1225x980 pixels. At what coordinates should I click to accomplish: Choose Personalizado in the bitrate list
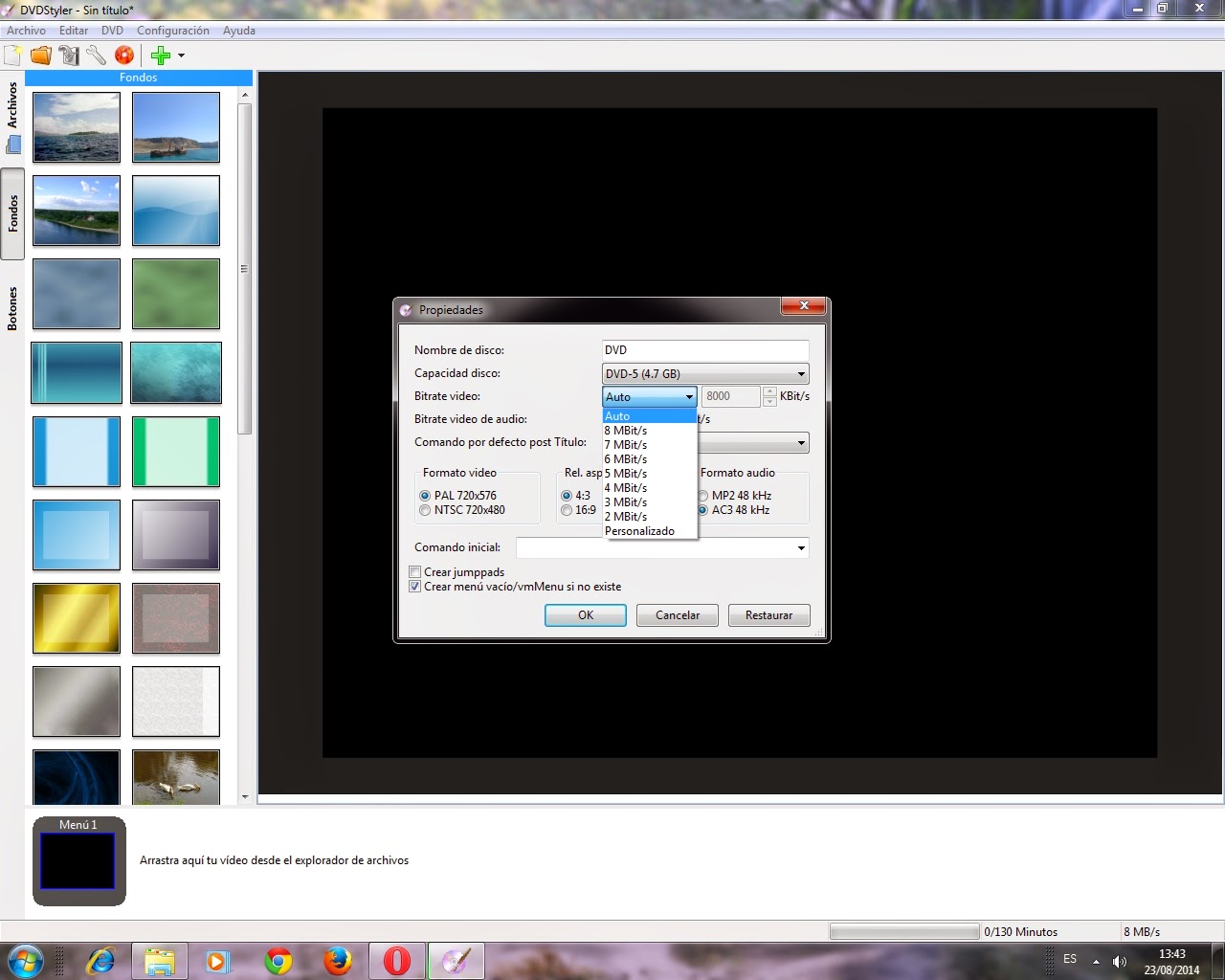pos(649,531)
